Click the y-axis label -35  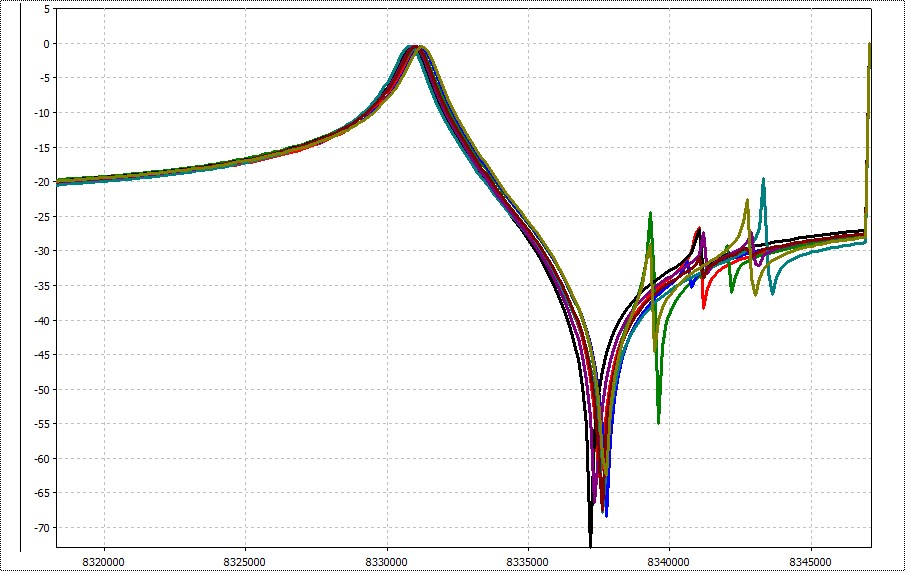(x=40, y=286)
